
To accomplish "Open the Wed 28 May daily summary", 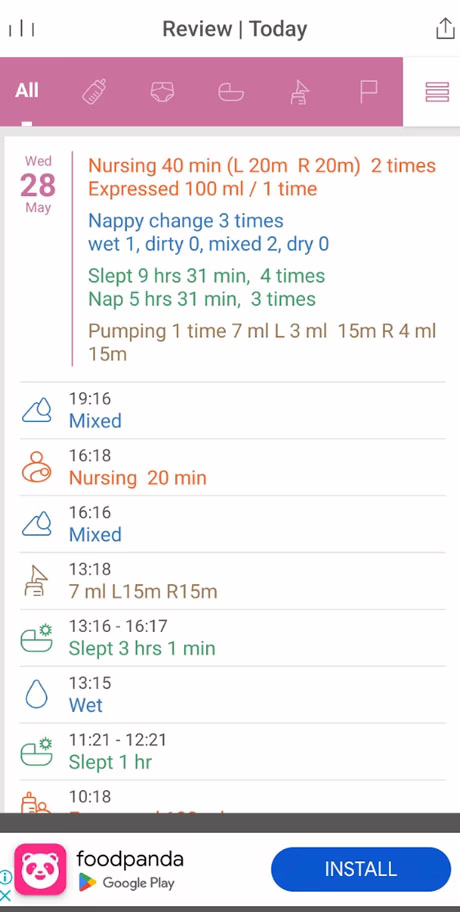I will (232, 259).
